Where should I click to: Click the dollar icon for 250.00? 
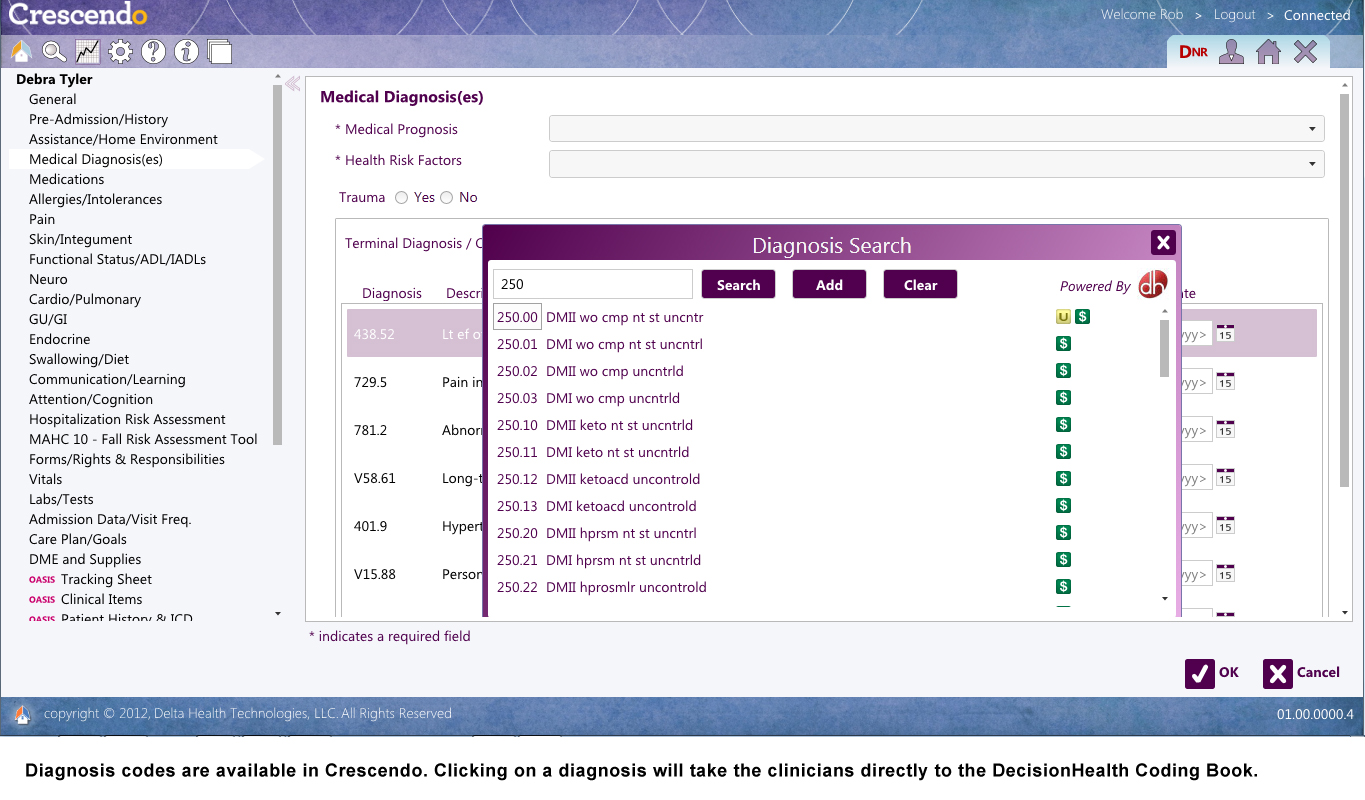[x=1082, y=317]
